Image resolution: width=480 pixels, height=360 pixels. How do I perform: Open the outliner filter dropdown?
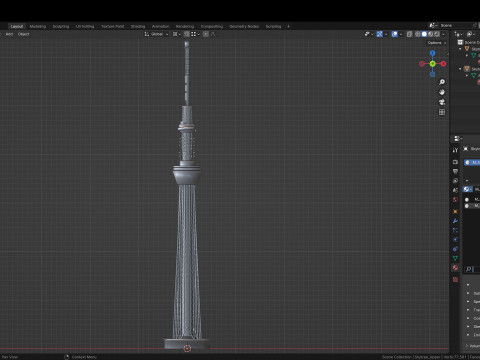coord(471,34)
